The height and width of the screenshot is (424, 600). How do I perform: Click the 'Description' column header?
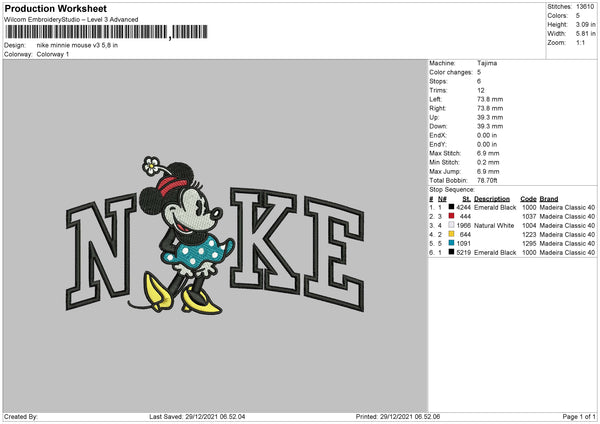[492, 199]
